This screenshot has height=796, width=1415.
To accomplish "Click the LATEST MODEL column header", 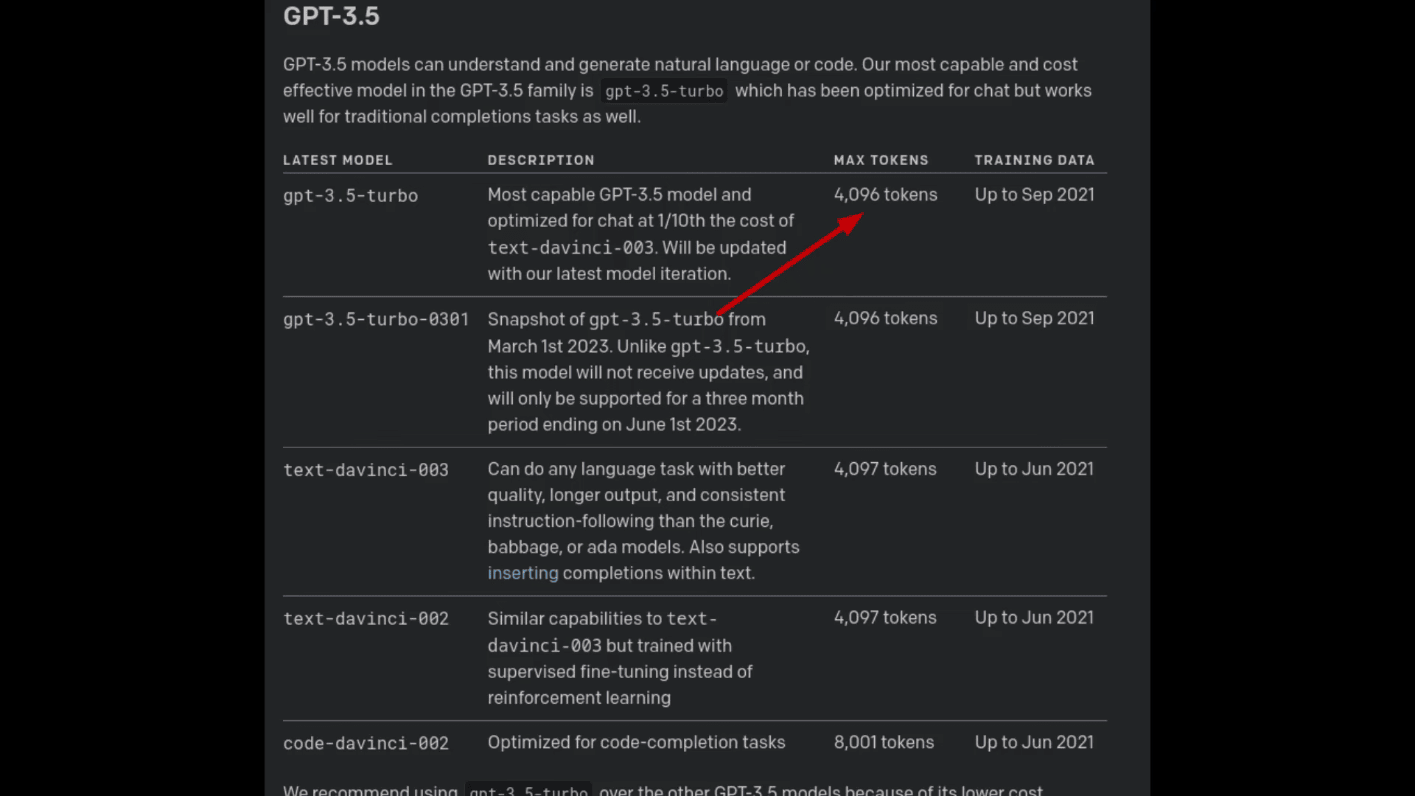I will (338, 160).
